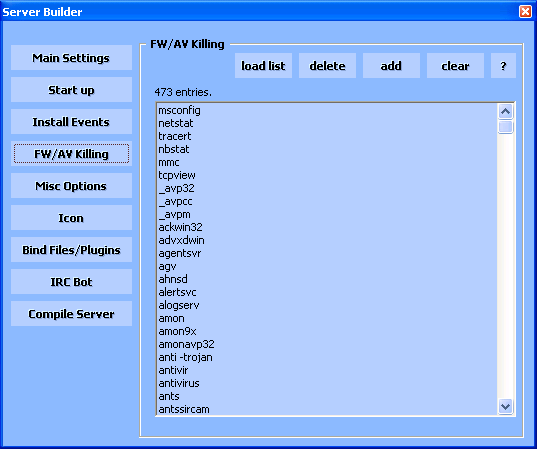Open the Icon settings section
The image size is (537, 449).
coord(71,218)
